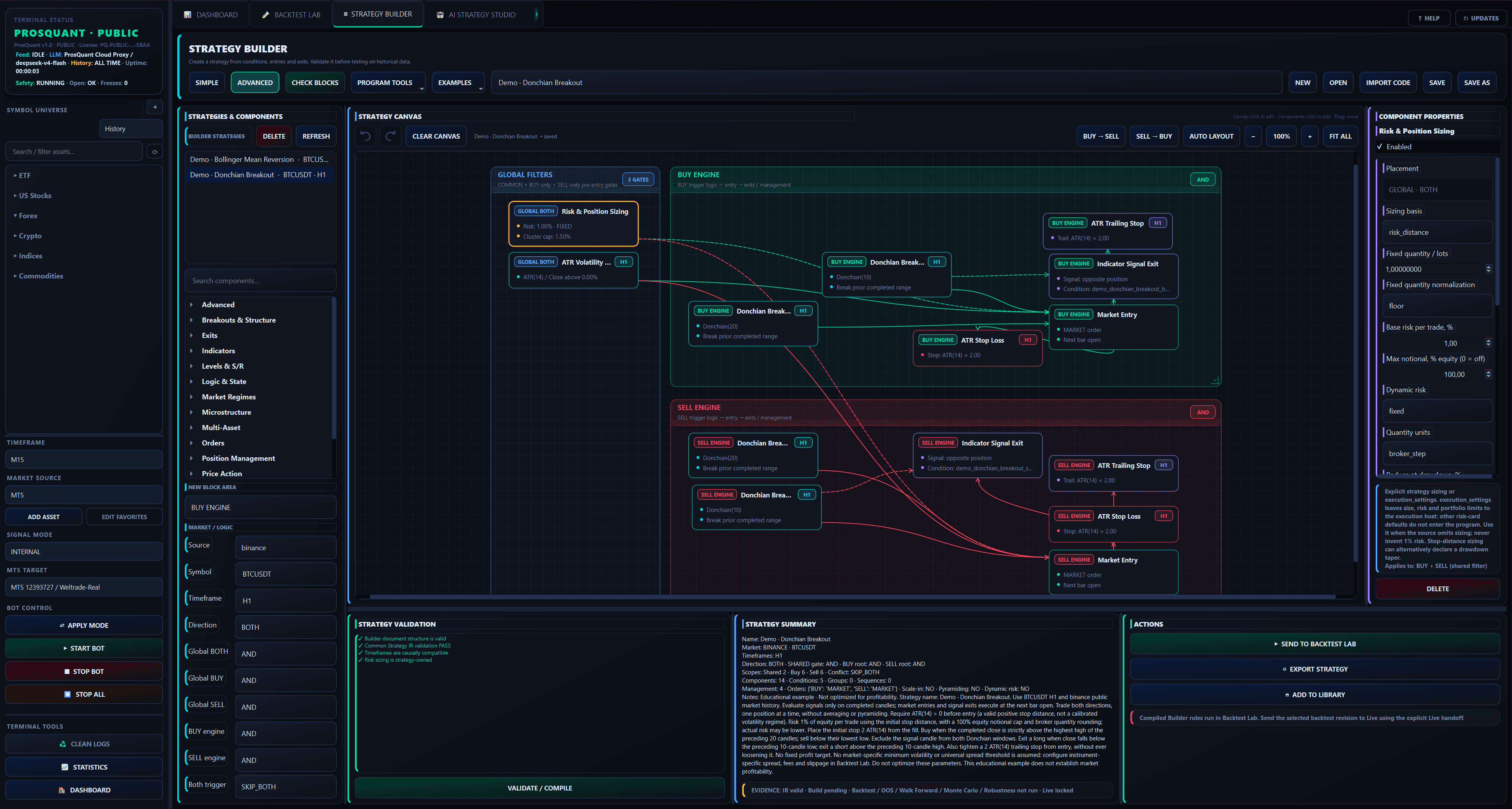Click the VALIDATE / COMPILE button

[539, 788]
